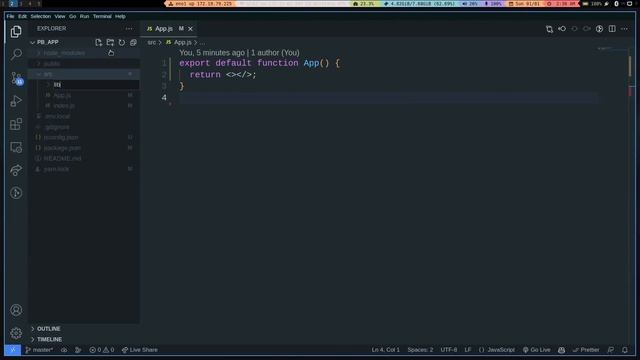Place cursor on empty line 4
This screenshot has width=640, height=360.
click(x=388, y=98)
